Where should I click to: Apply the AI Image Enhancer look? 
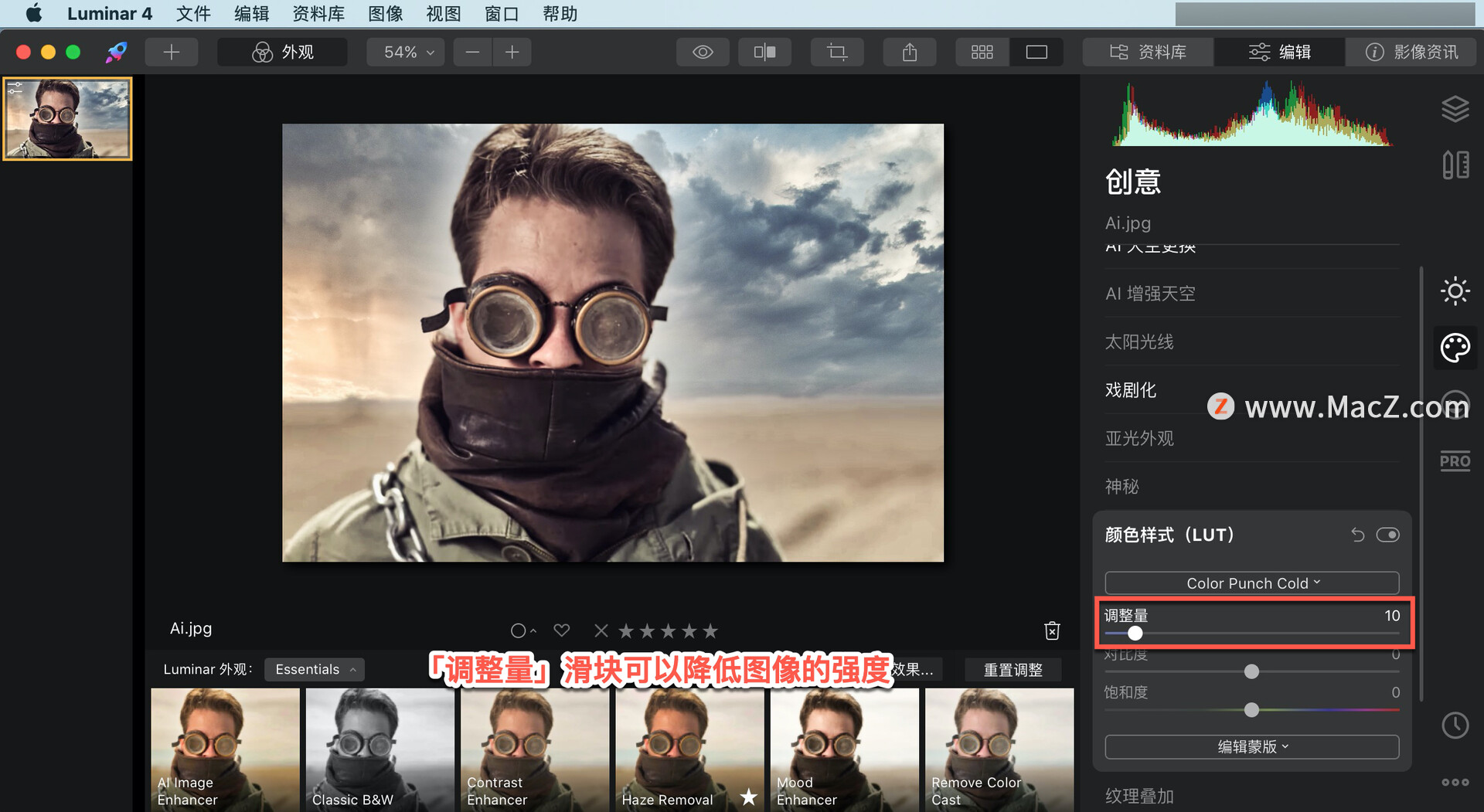coord(225,749)
